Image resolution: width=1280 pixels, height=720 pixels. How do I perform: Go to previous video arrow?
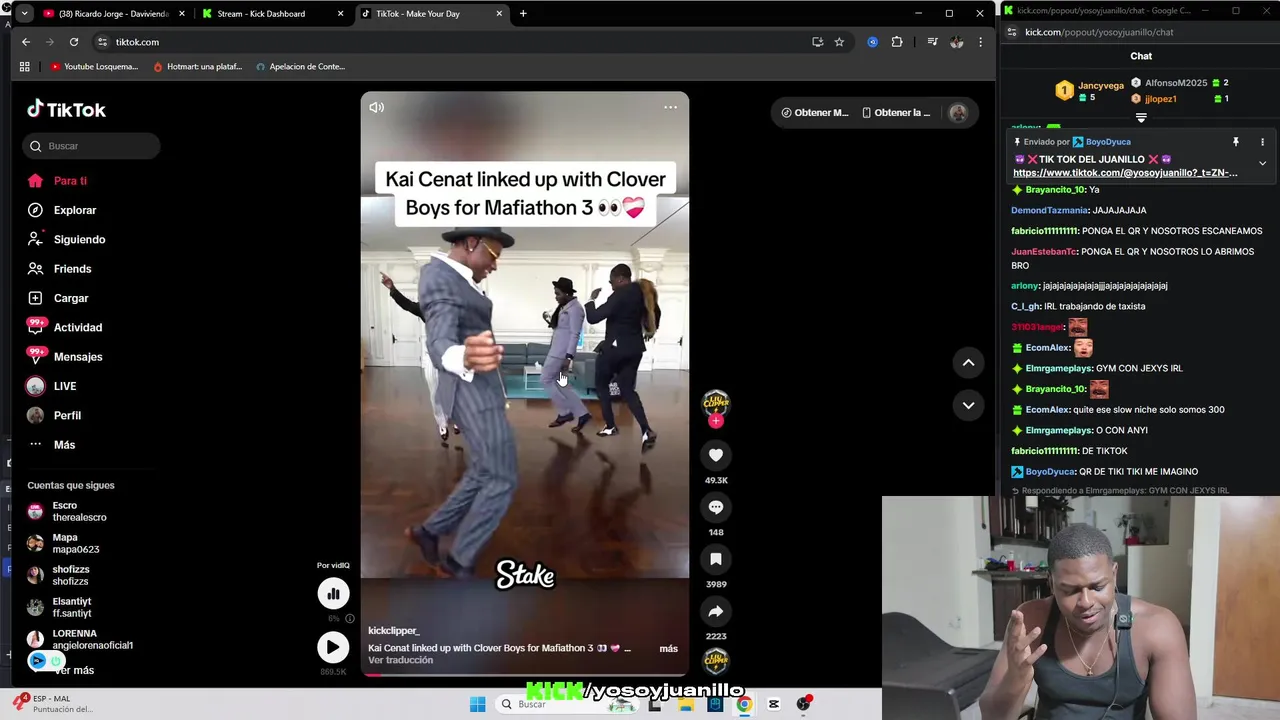[968, 363]
